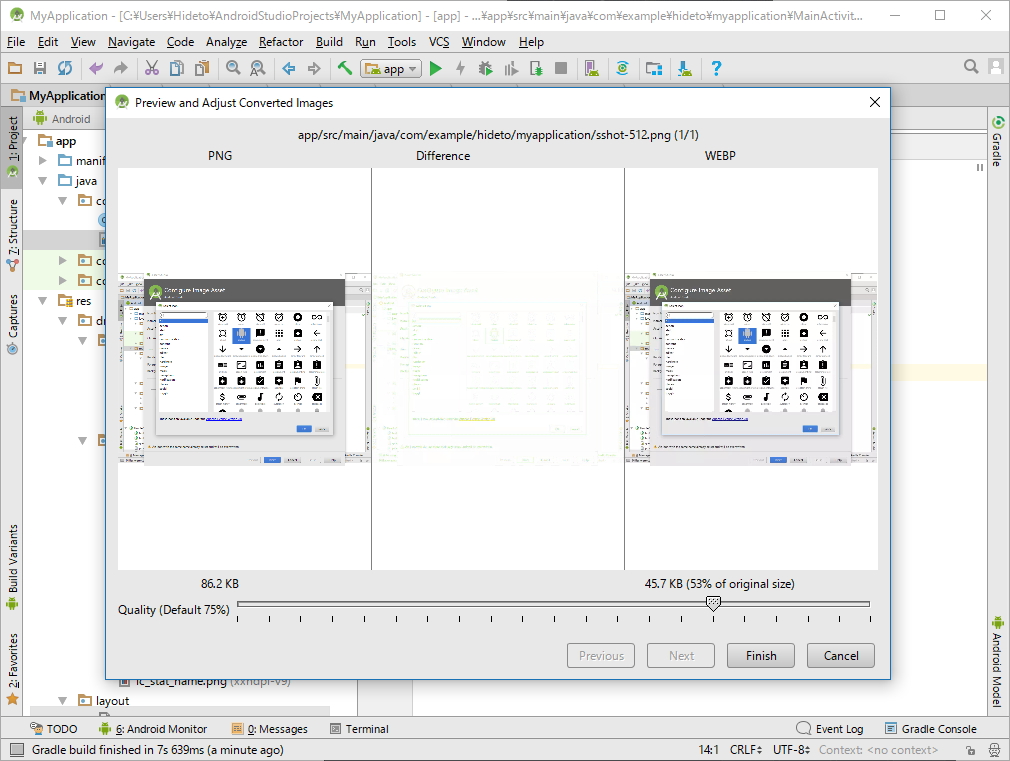
Task: Click the Finish button
Action: point(761,655)
